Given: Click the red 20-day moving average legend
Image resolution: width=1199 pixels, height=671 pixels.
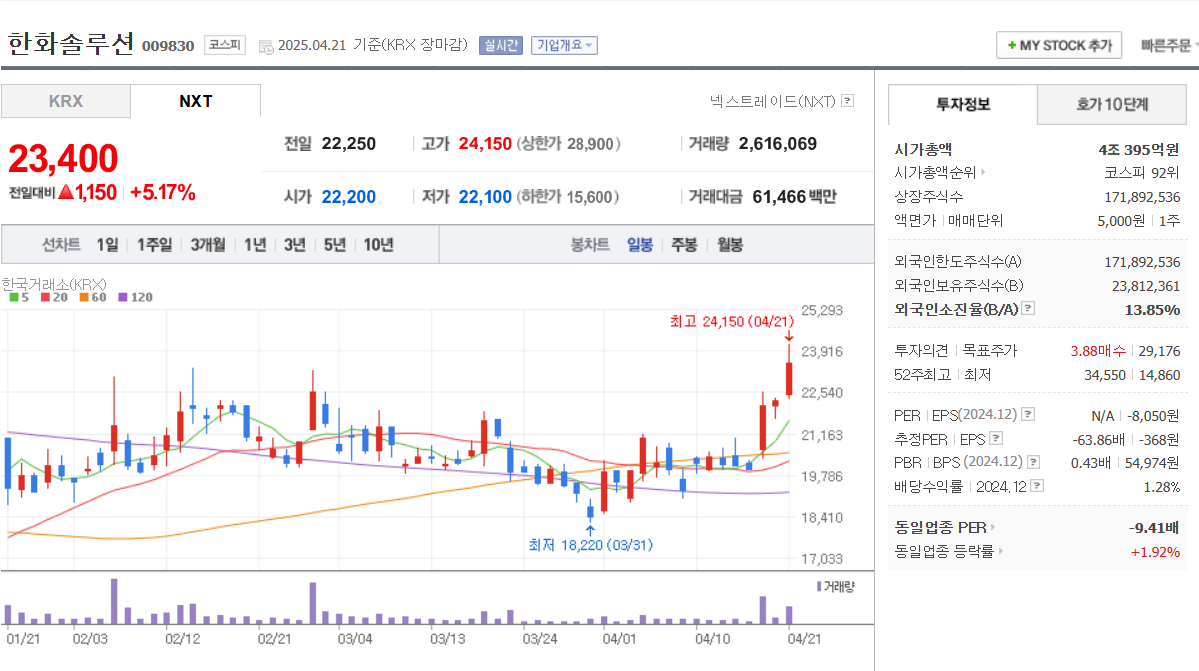Looking at the screenshot, I should (x=54, y=297).
